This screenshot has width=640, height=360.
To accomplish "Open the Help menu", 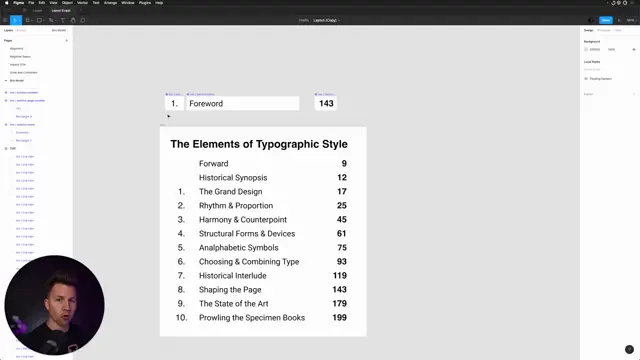I will pyautogui.click(x=159, y=2).
